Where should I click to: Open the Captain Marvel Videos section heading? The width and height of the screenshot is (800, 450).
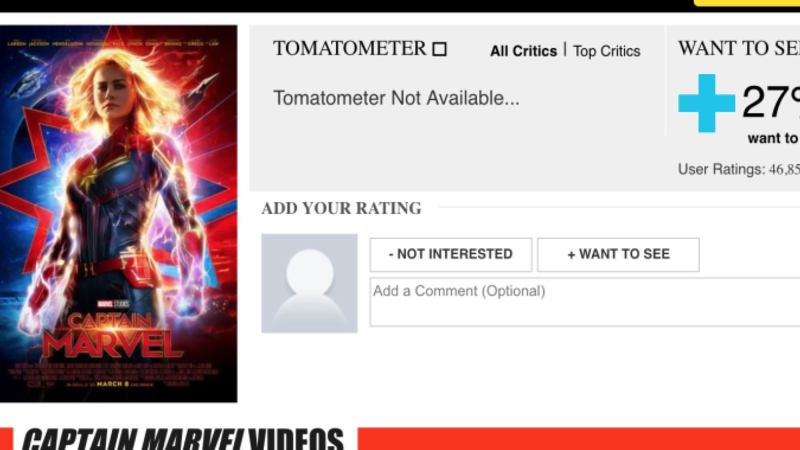click(x=183, y=439)
